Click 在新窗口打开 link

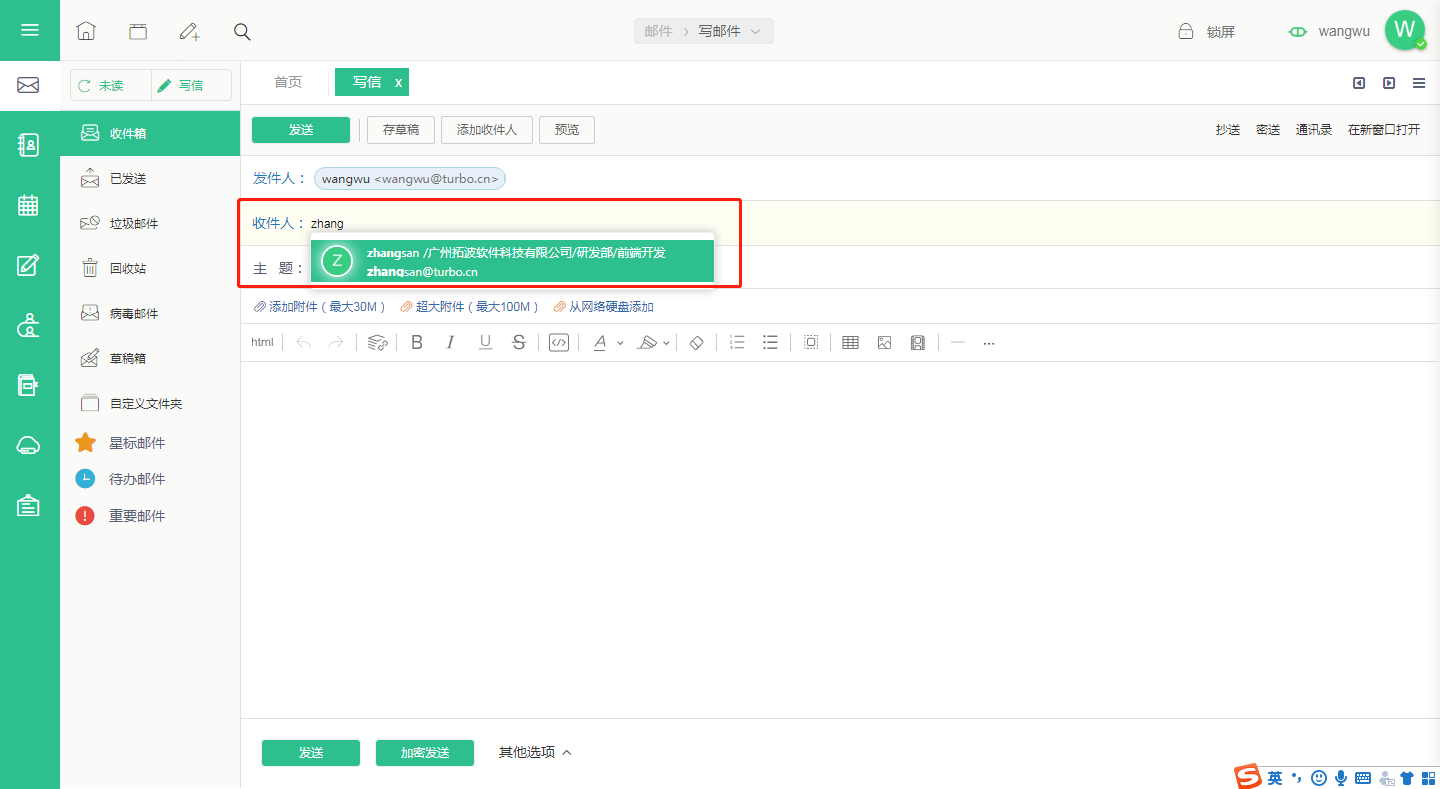(x=1384, y=130)
